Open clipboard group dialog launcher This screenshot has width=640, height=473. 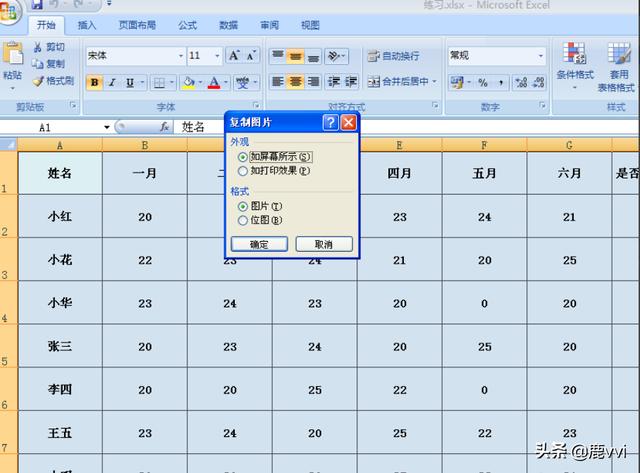tap(73, 106)
